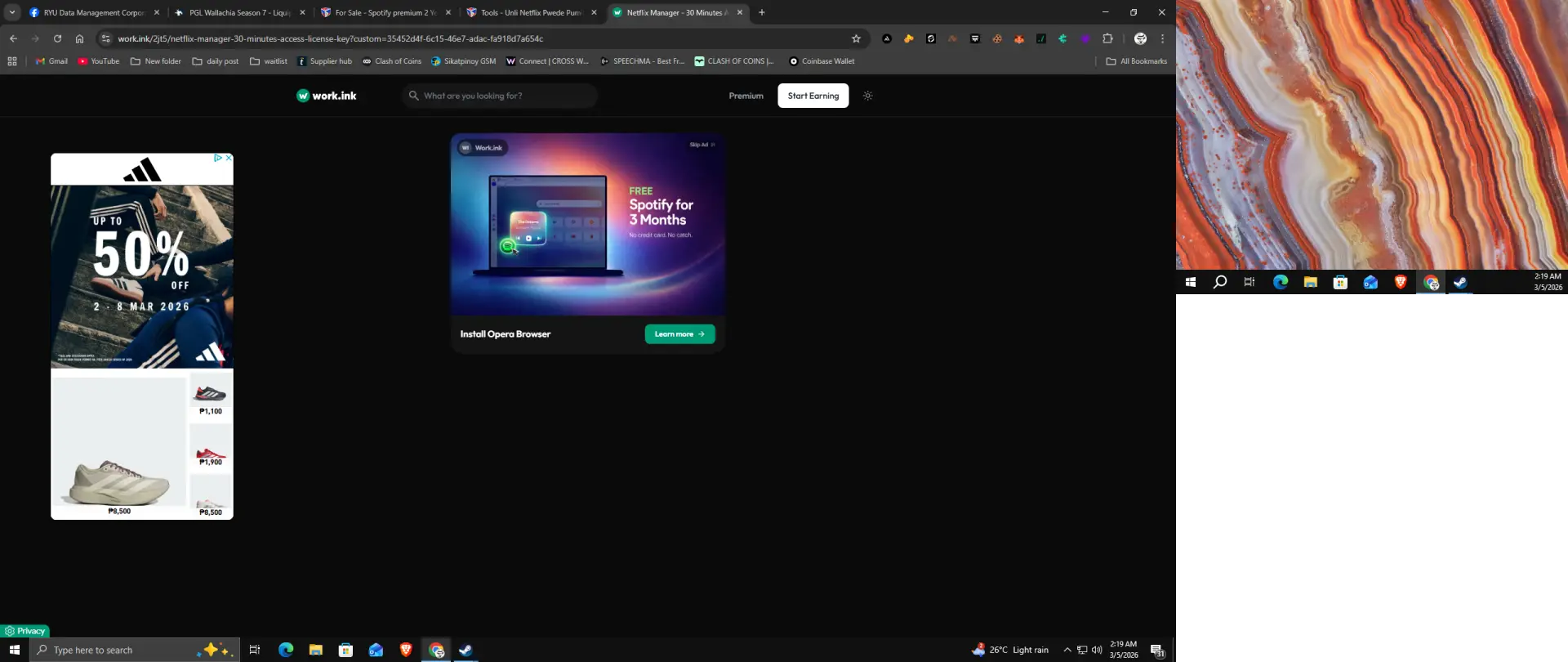Open Supplier hub bookmark
Screen dimensions: 1568x662
tap(325, 61)
